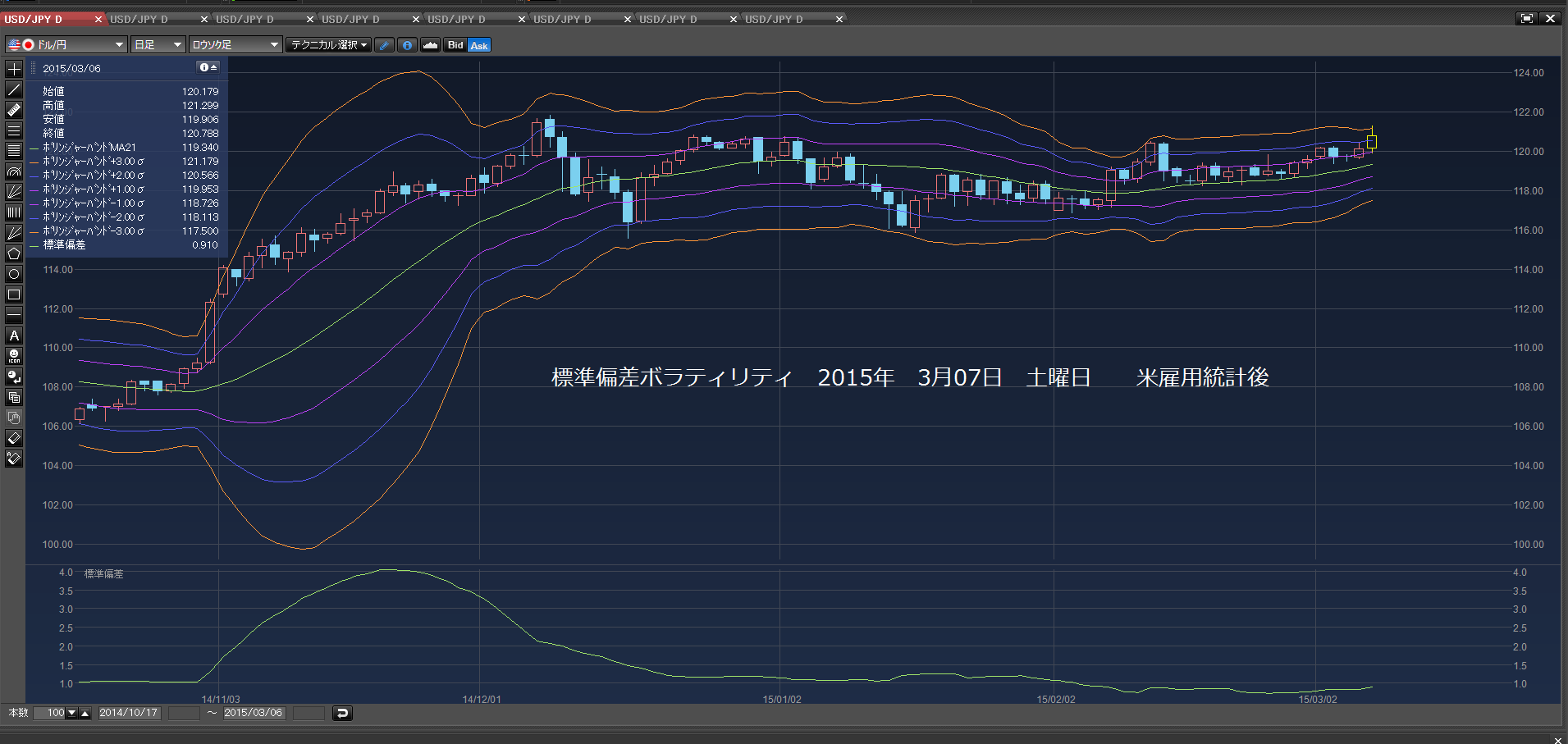Select the Gann angle lines tool
1568x744 pixels.
coord(14,233)
